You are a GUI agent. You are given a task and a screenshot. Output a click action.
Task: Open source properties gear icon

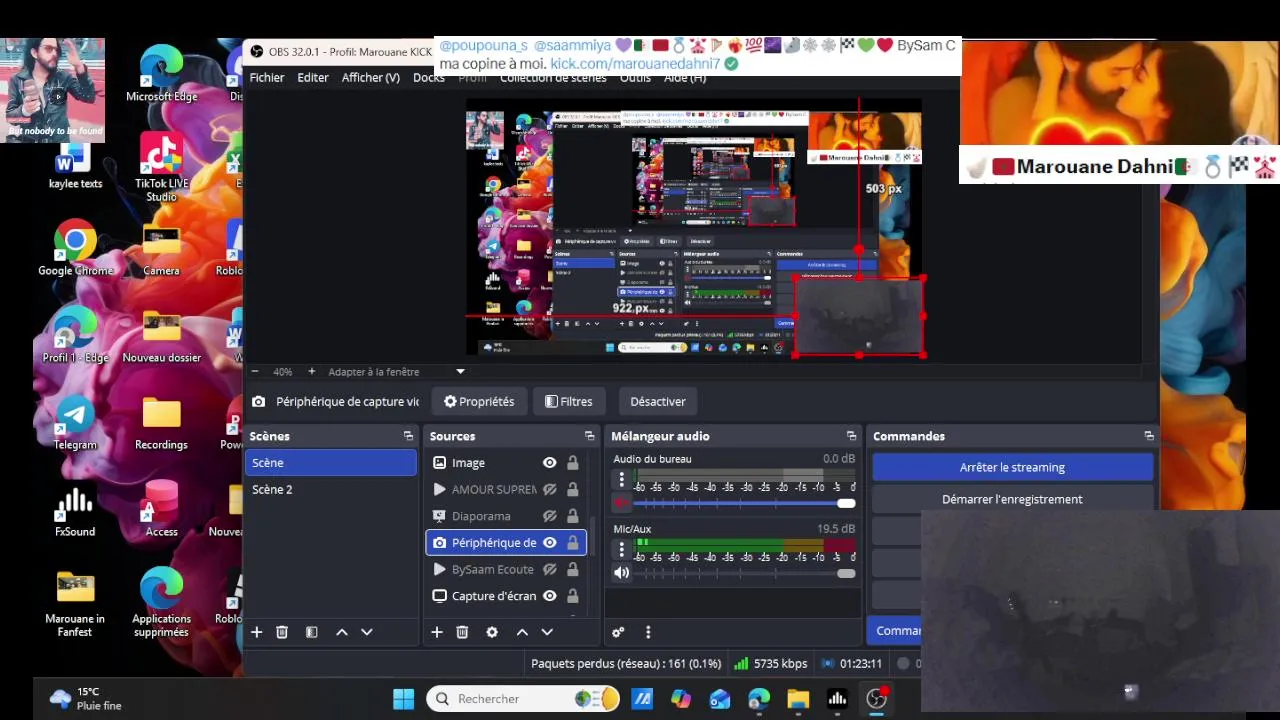coord(492,632)
